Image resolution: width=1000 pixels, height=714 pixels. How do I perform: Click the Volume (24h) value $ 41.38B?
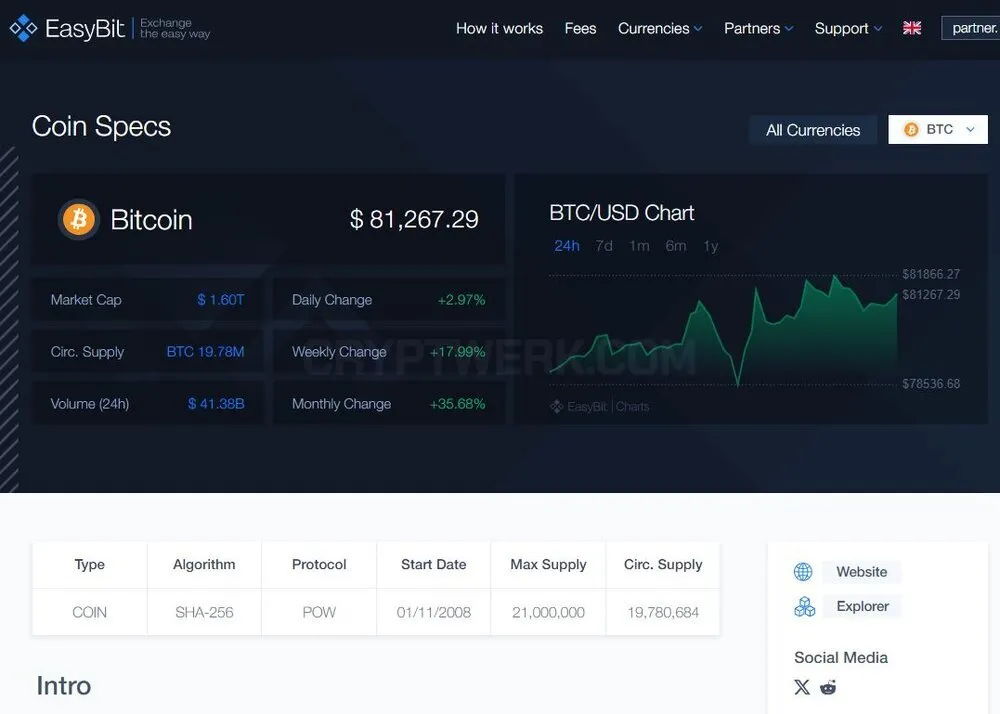(x=216, y=404)
